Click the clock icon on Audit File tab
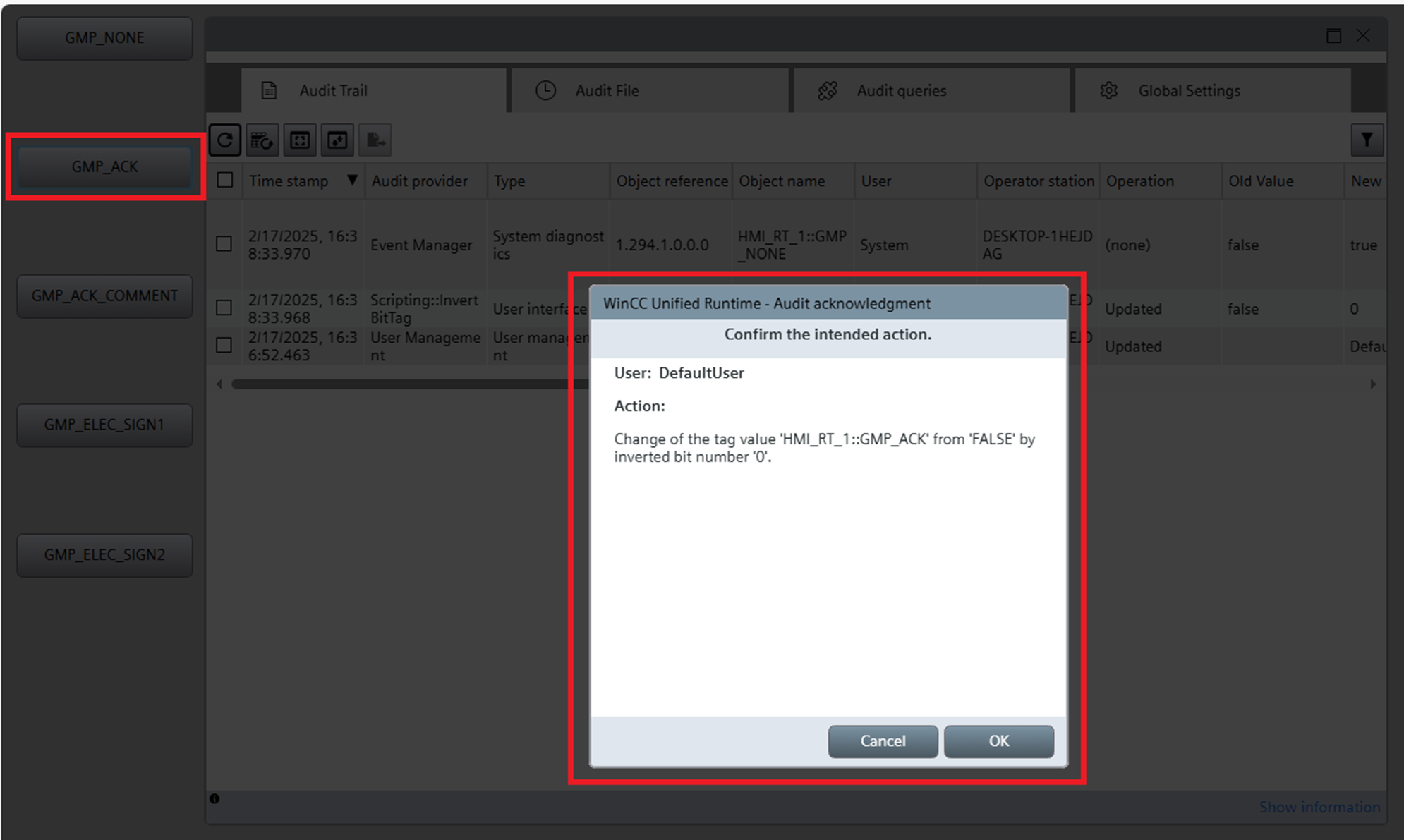The width and height of the screenshot is (1404, 840). tap(545, 90)
